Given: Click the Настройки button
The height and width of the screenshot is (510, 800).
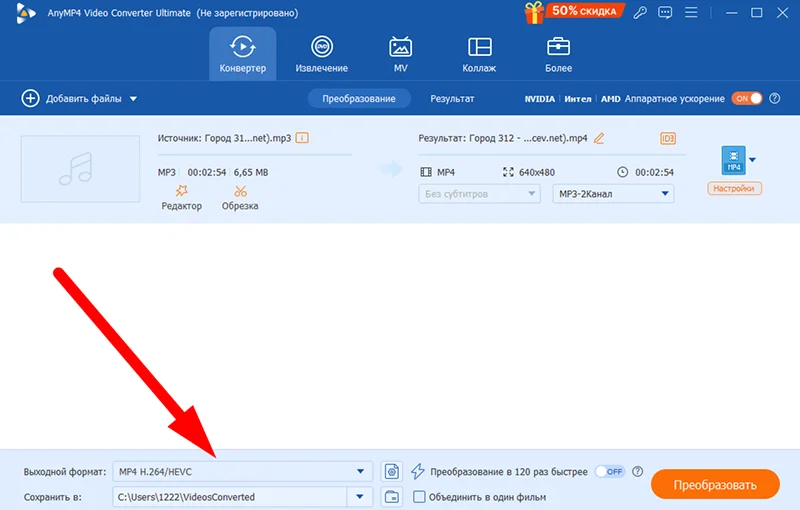Looking at the screenshot, I should pyautogui.click(x=734, y=188).
